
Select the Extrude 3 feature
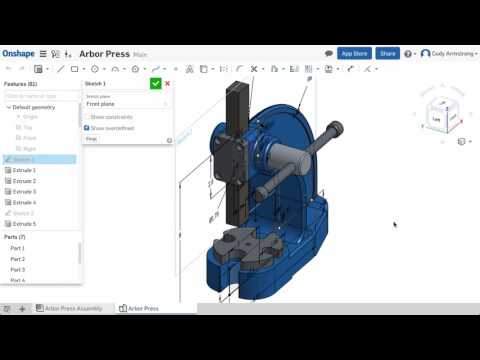tap(21, 192)
